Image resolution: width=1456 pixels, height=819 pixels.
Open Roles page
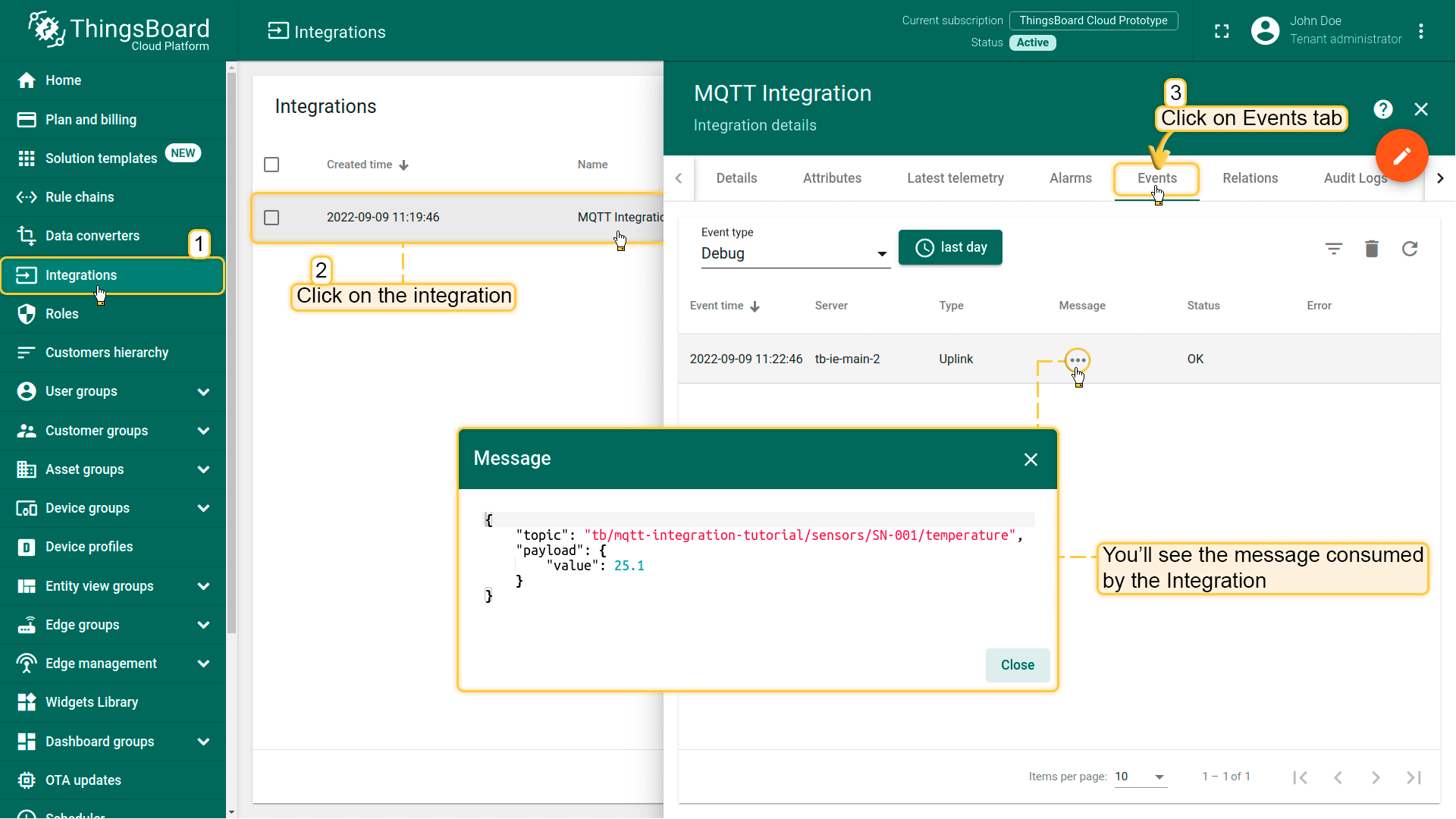[x=112, y=314]
